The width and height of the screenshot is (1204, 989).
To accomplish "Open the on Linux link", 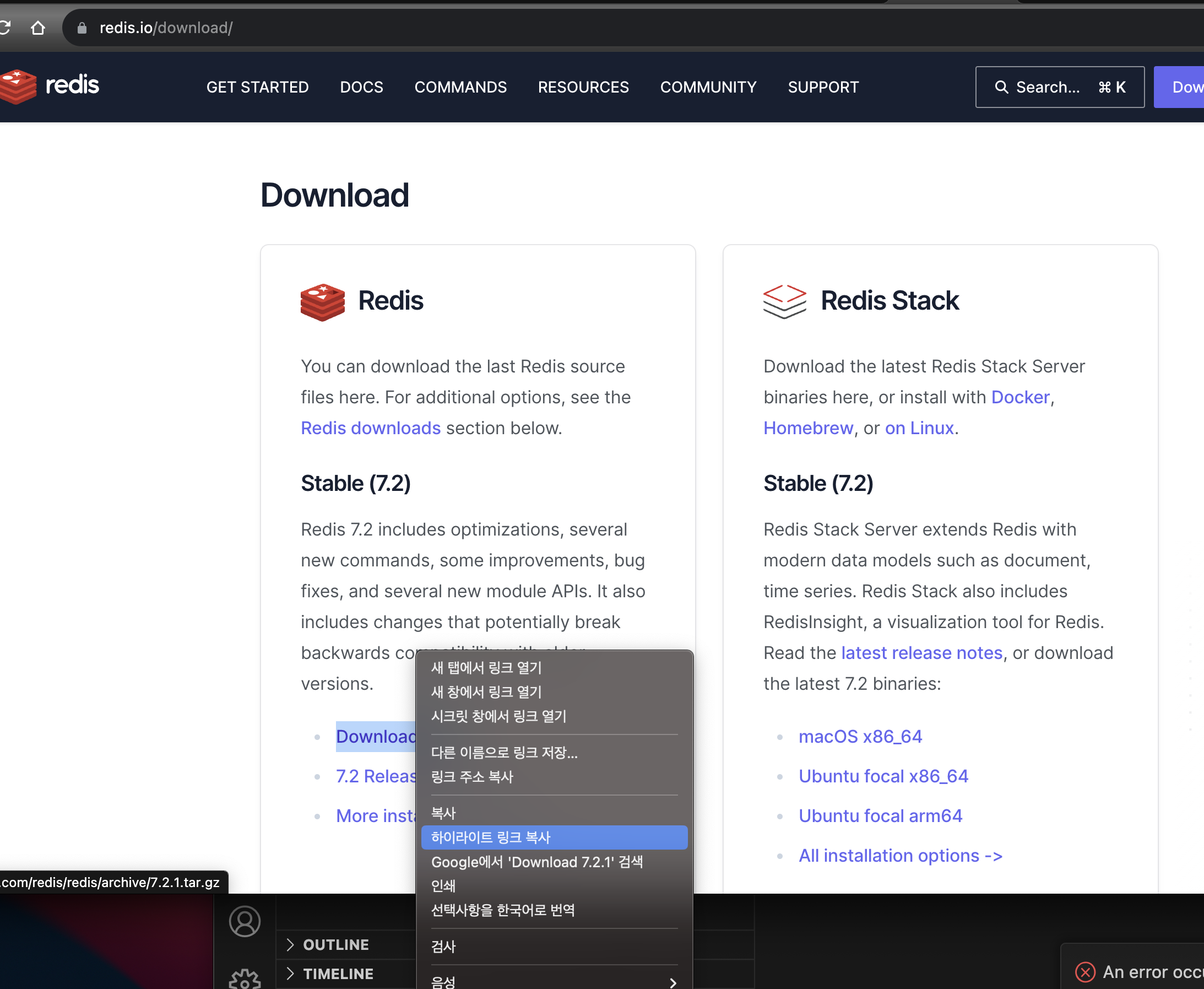I will pos(919,428).
